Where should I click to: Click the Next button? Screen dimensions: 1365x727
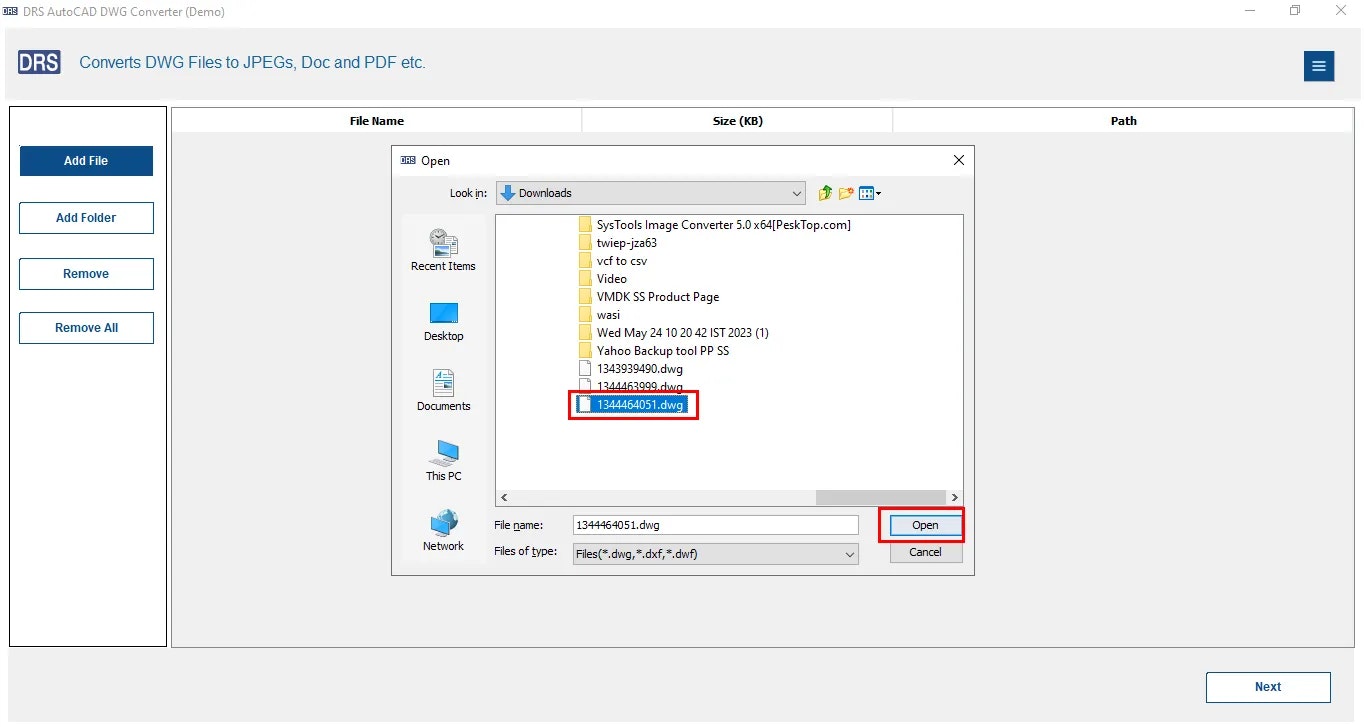coord(1267,687)
